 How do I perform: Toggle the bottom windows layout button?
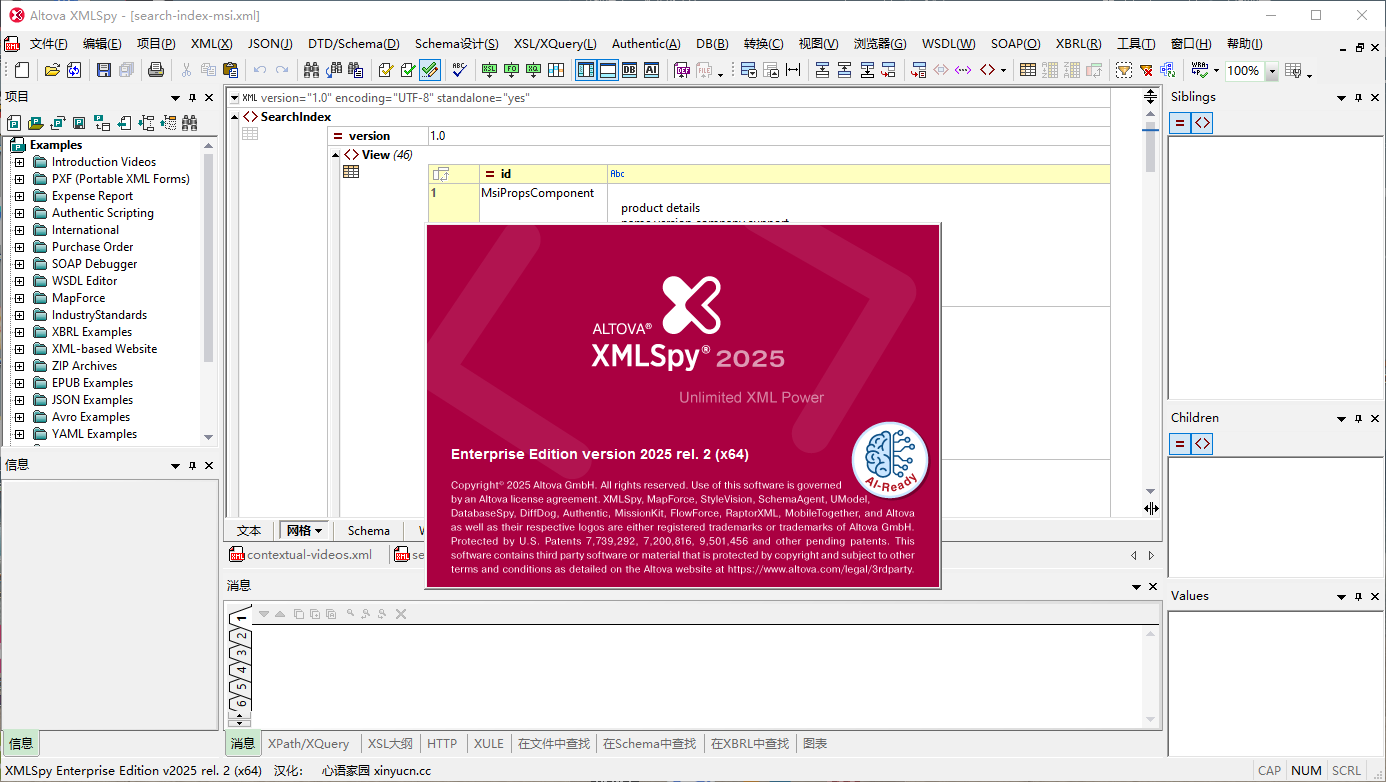pyautogui.click(x=608, y=70)
